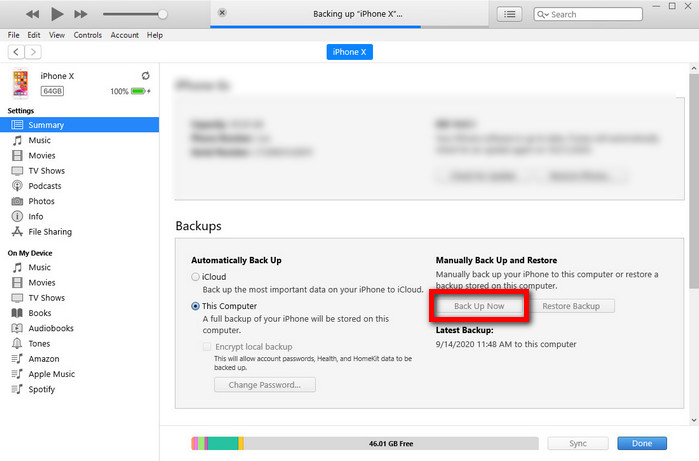Click the Back Up Now button
This screenshot has height=461, width=699.
coord(479,306)
